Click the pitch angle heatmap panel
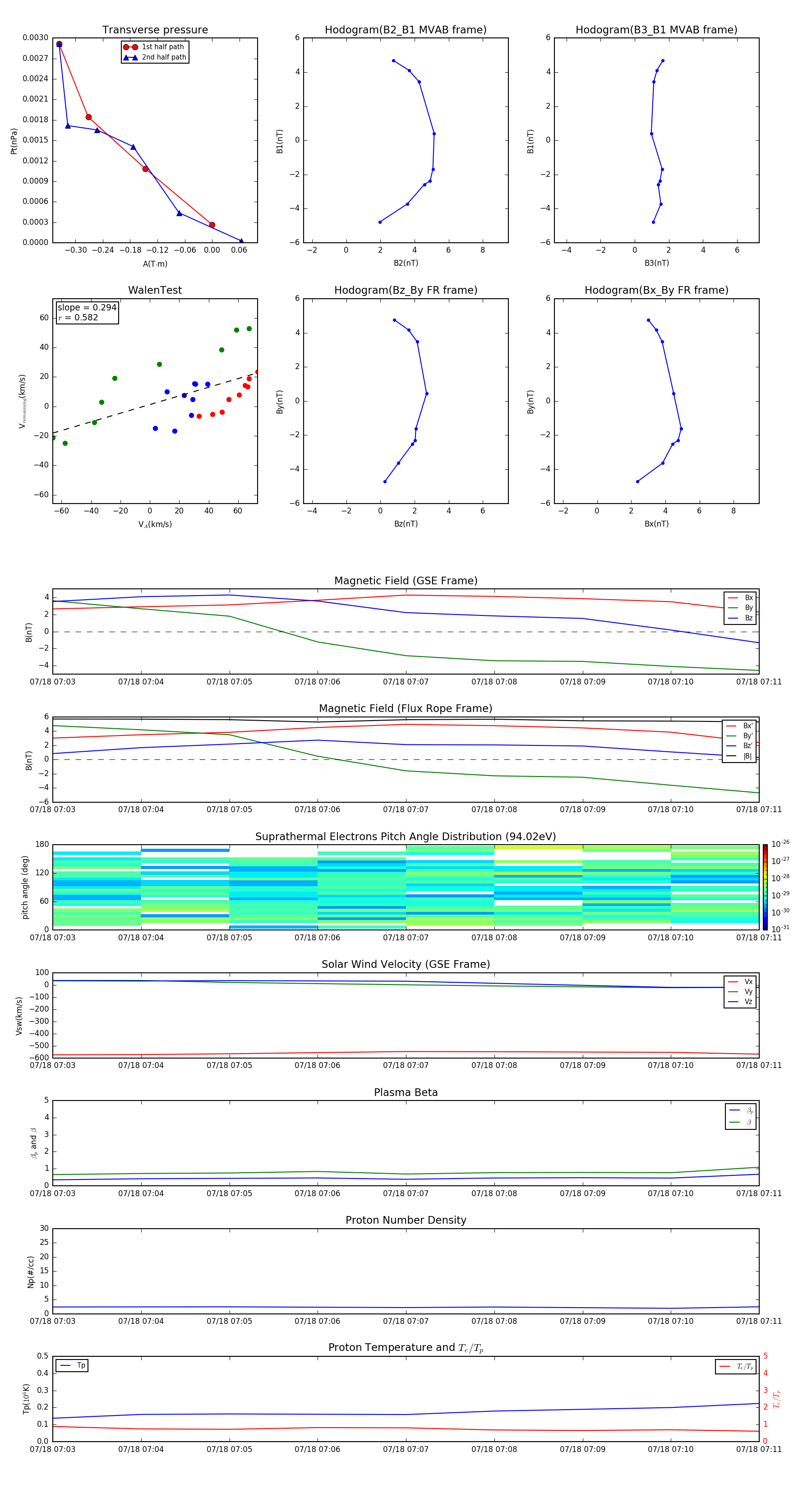Screen dimensions: 812x1489 pyautogui.click(x=406, y=887)
